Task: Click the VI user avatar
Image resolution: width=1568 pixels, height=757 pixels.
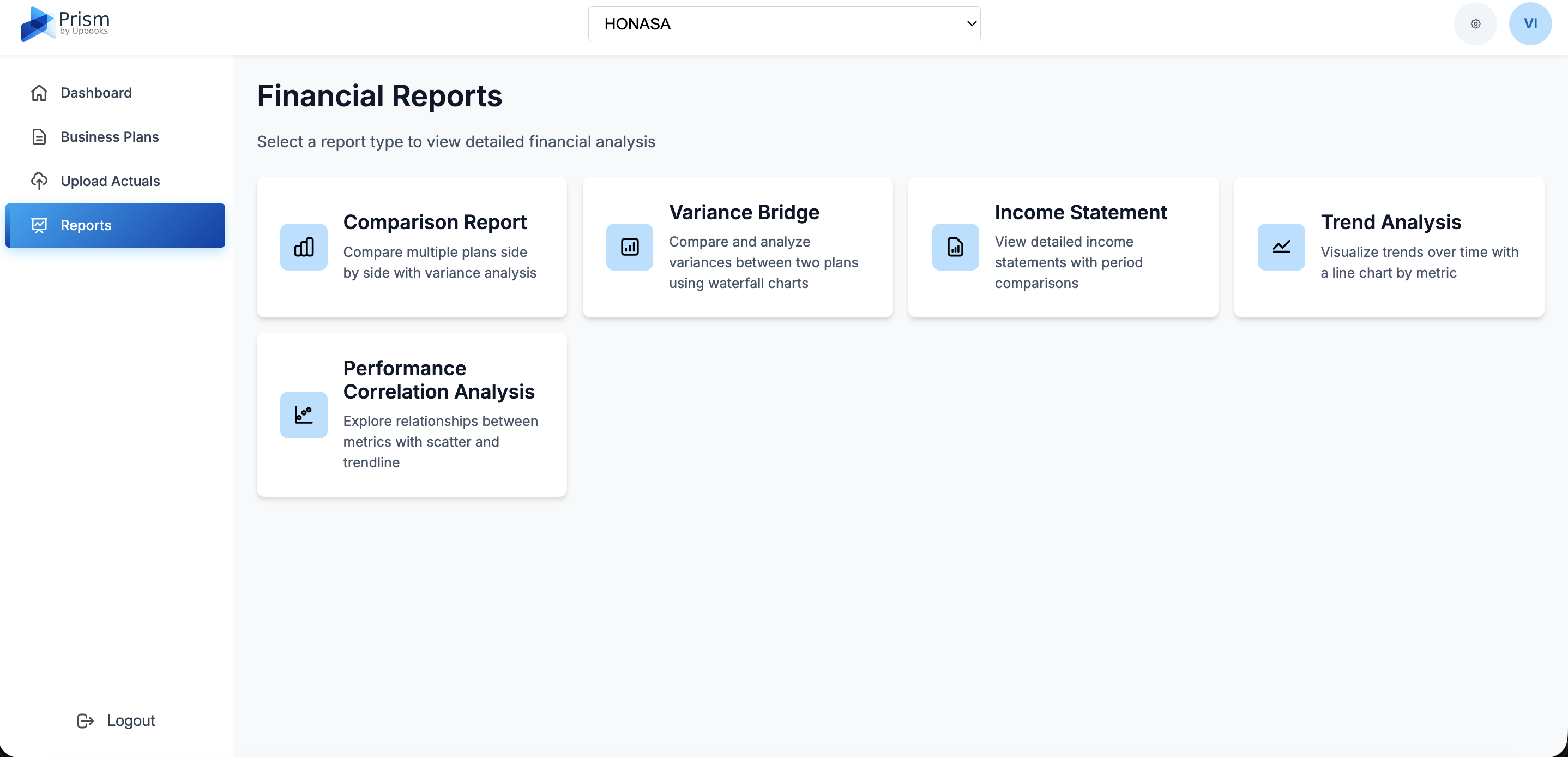Action: coord(1530,24)
